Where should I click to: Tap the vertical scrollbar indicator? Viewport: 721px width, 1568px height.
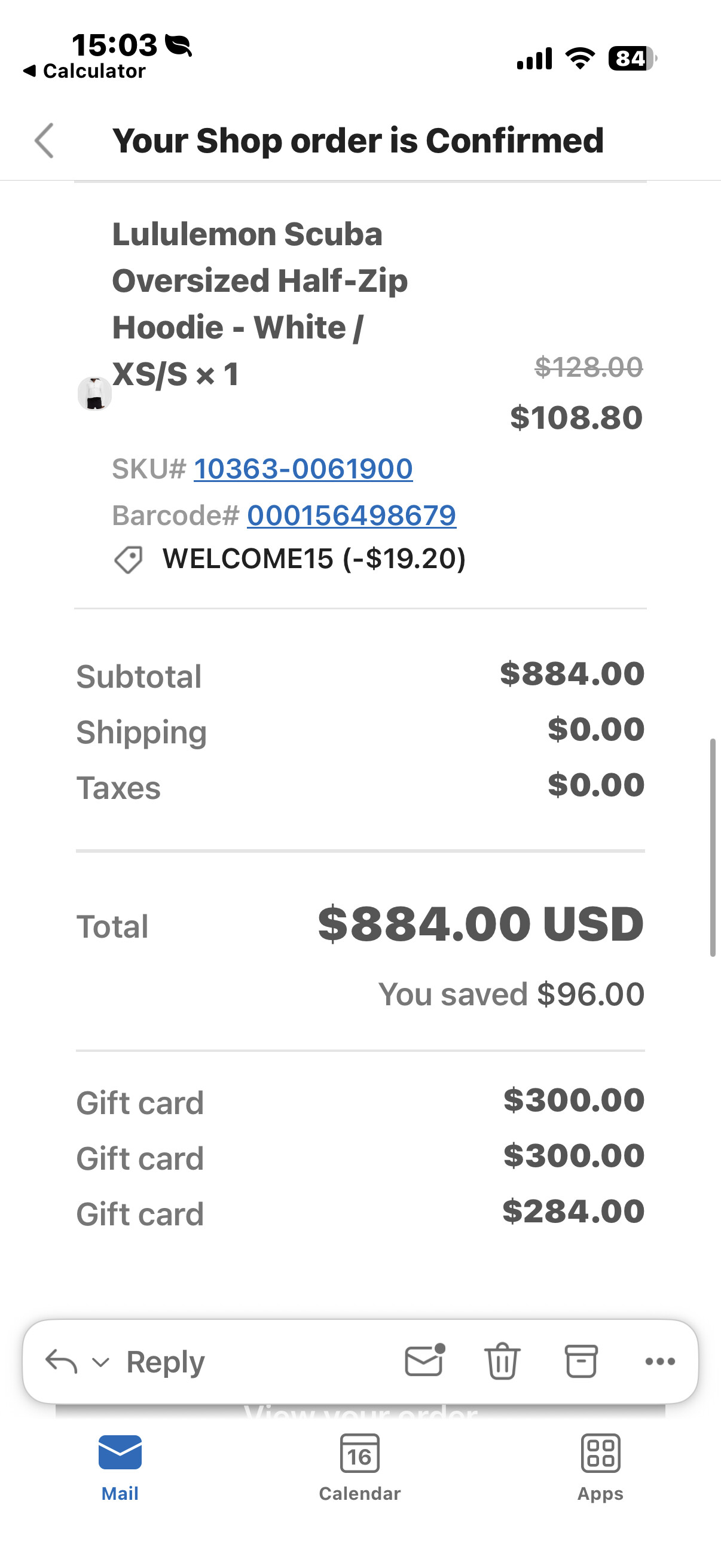(x=713, y=847)
